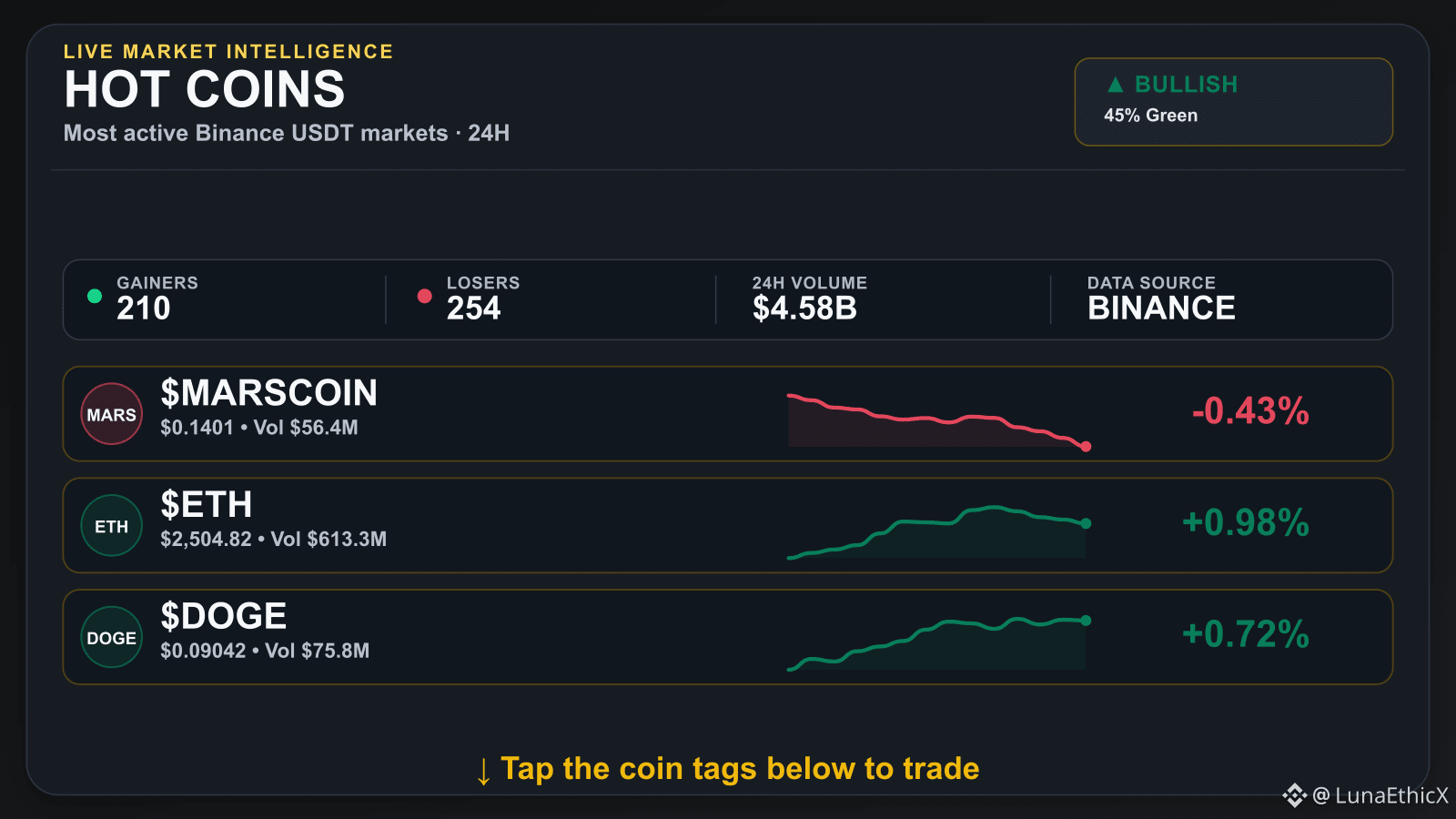Click the red losers dot indicator
Screen dimensions: 1456x819
coord(424,296)
